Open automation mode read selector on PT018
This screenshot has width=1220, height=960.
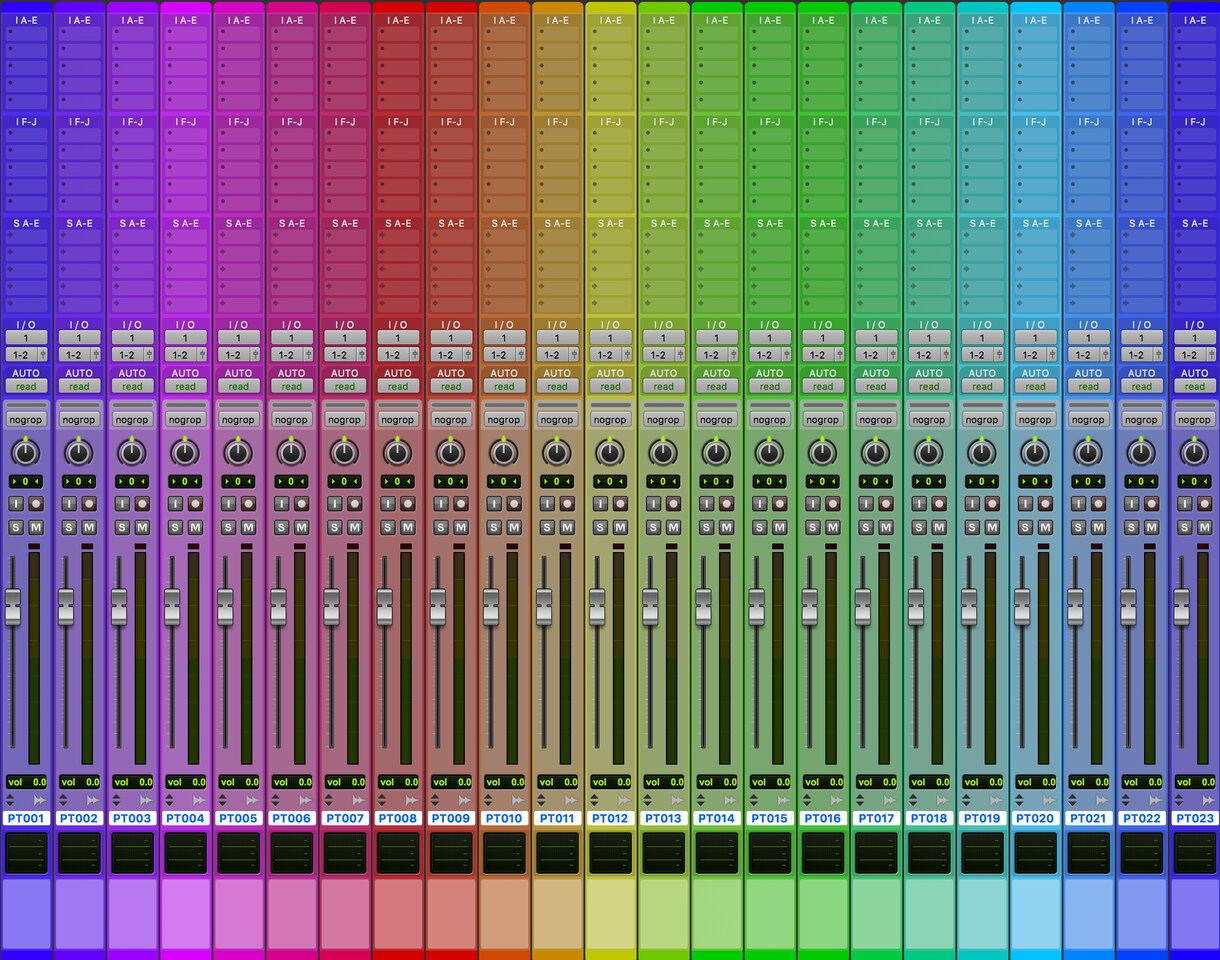928,386
